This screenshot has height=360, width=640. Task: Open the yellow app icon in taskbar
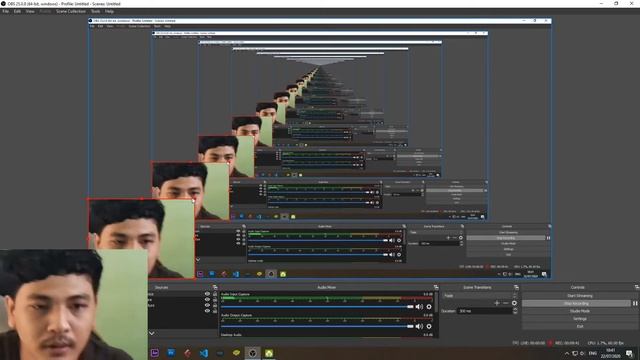coord(236,353)
